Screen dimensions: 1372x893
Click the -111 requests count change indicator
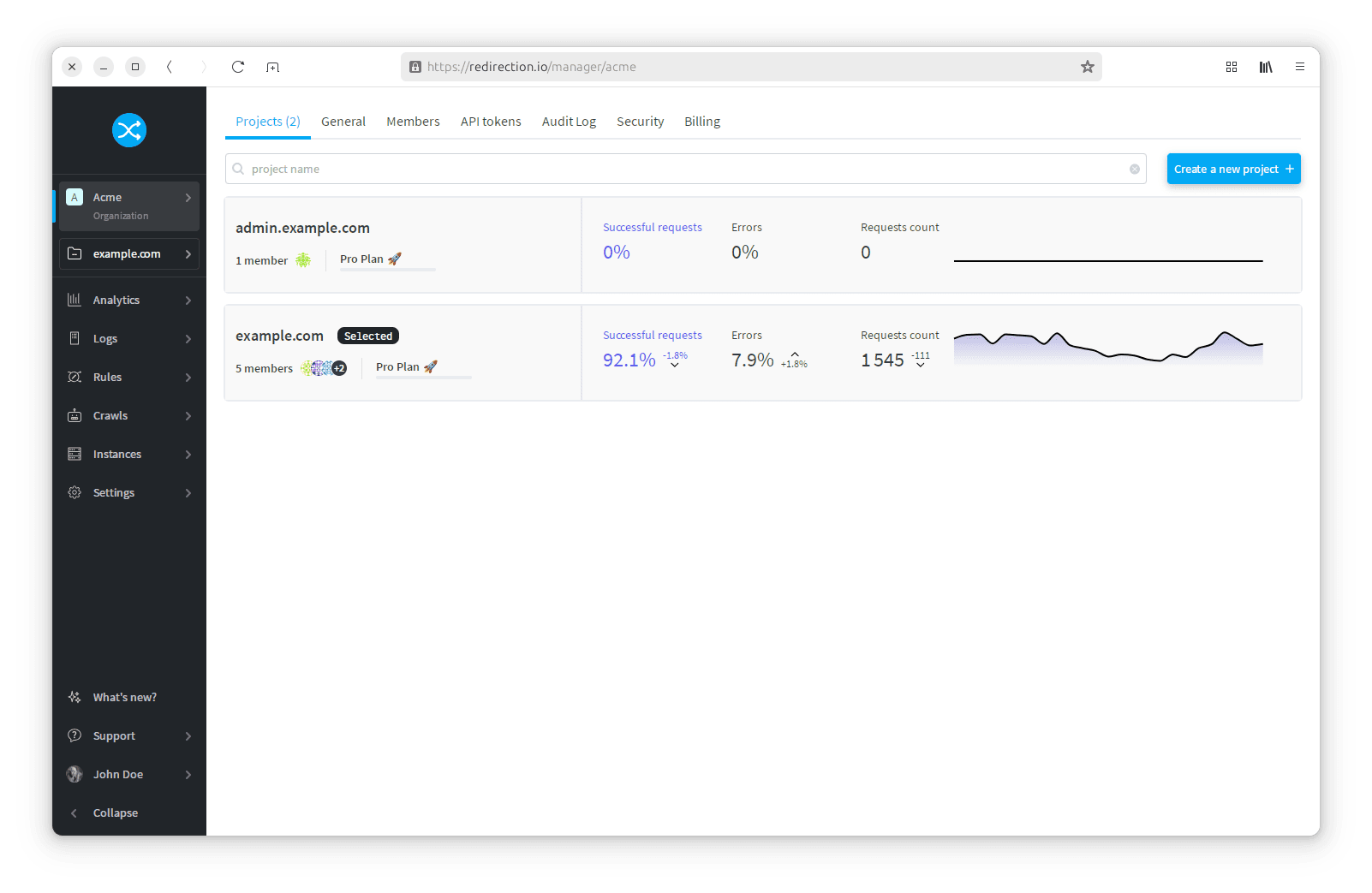tap(921, 359)
